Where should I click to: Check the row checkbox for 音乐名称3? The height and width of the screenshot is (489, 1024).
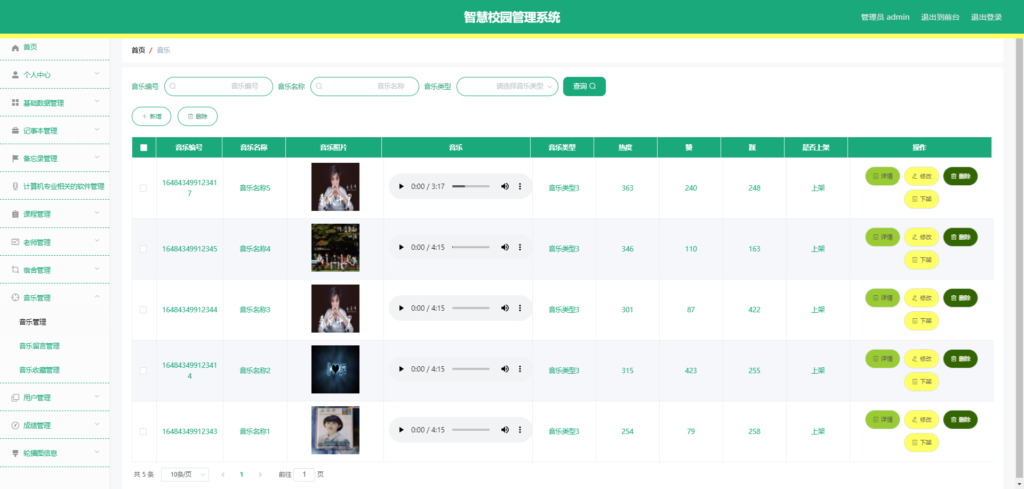pyautogui.click(x=144, y=309)
